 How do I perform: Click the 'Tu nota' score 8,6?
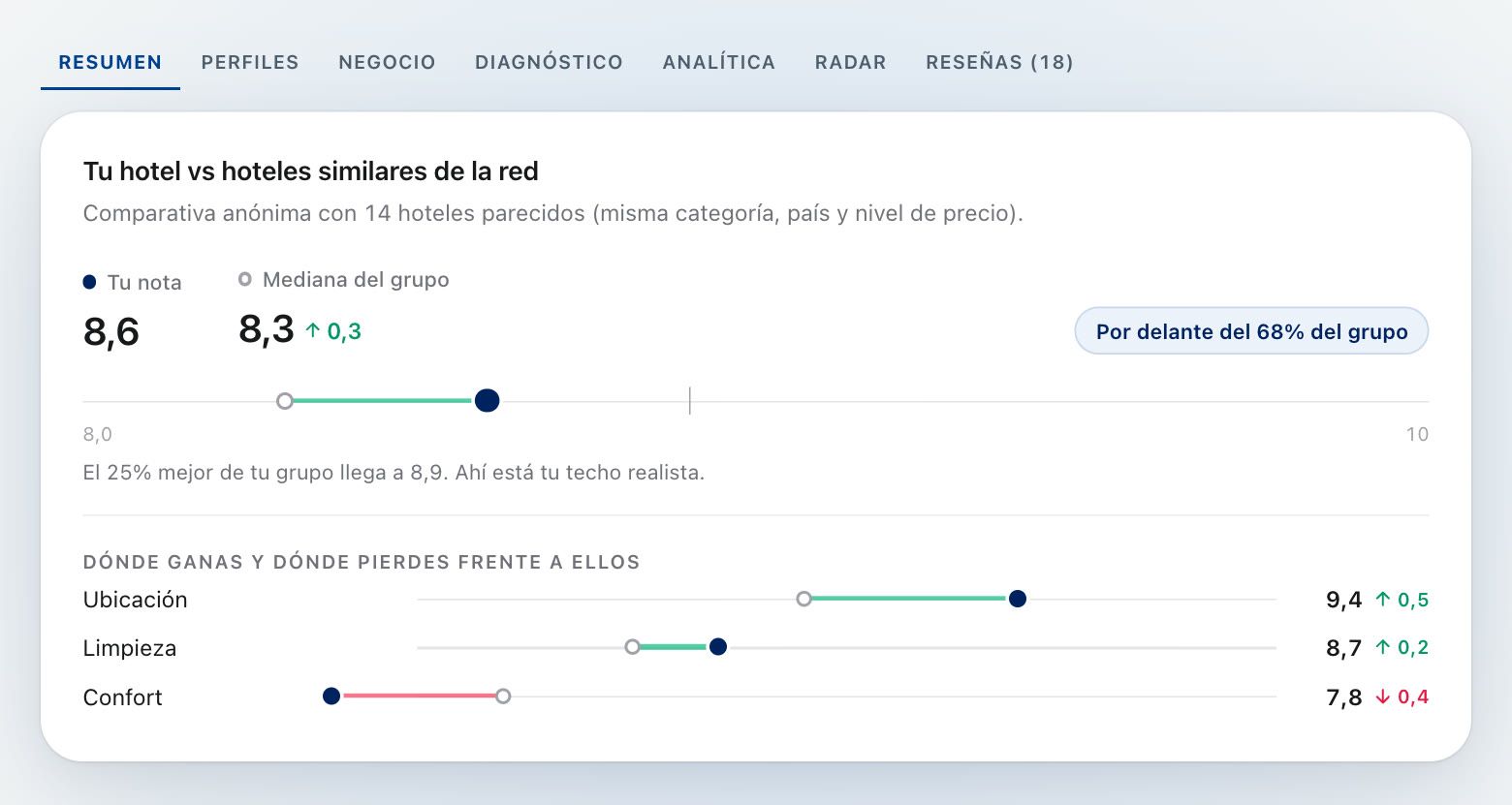tap(111, 332)
